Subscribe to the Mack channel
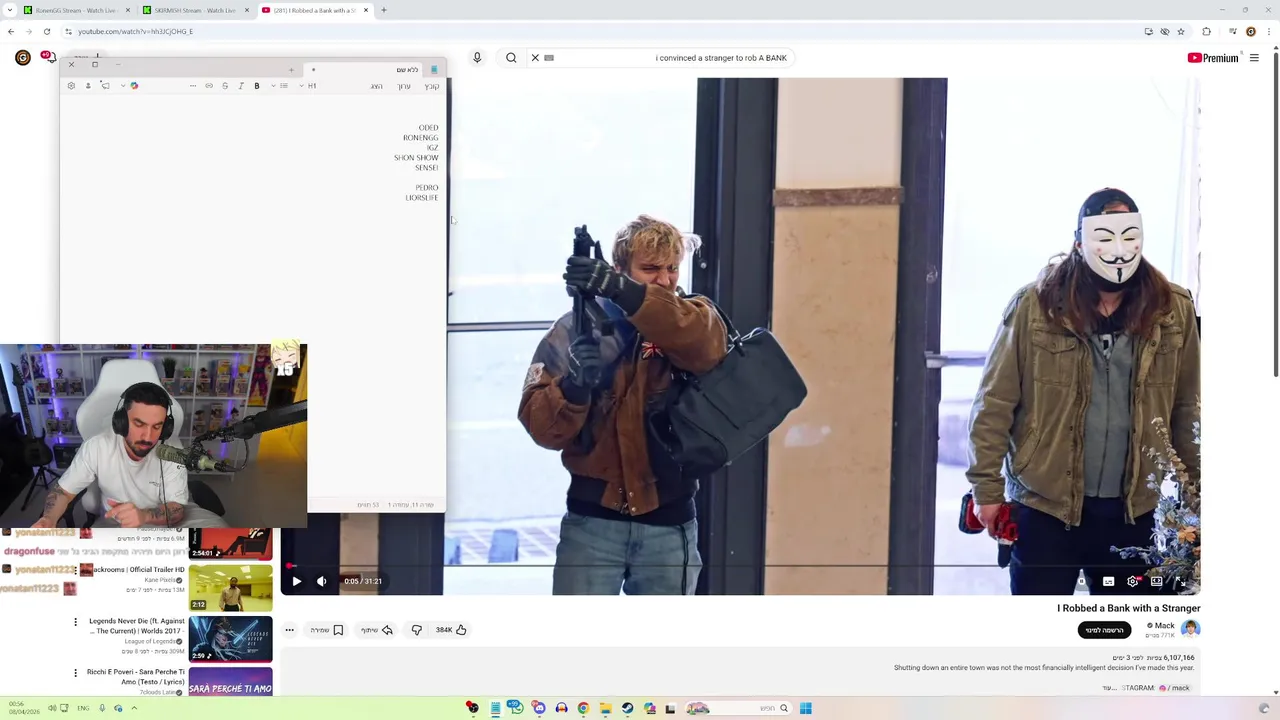 1104,630
